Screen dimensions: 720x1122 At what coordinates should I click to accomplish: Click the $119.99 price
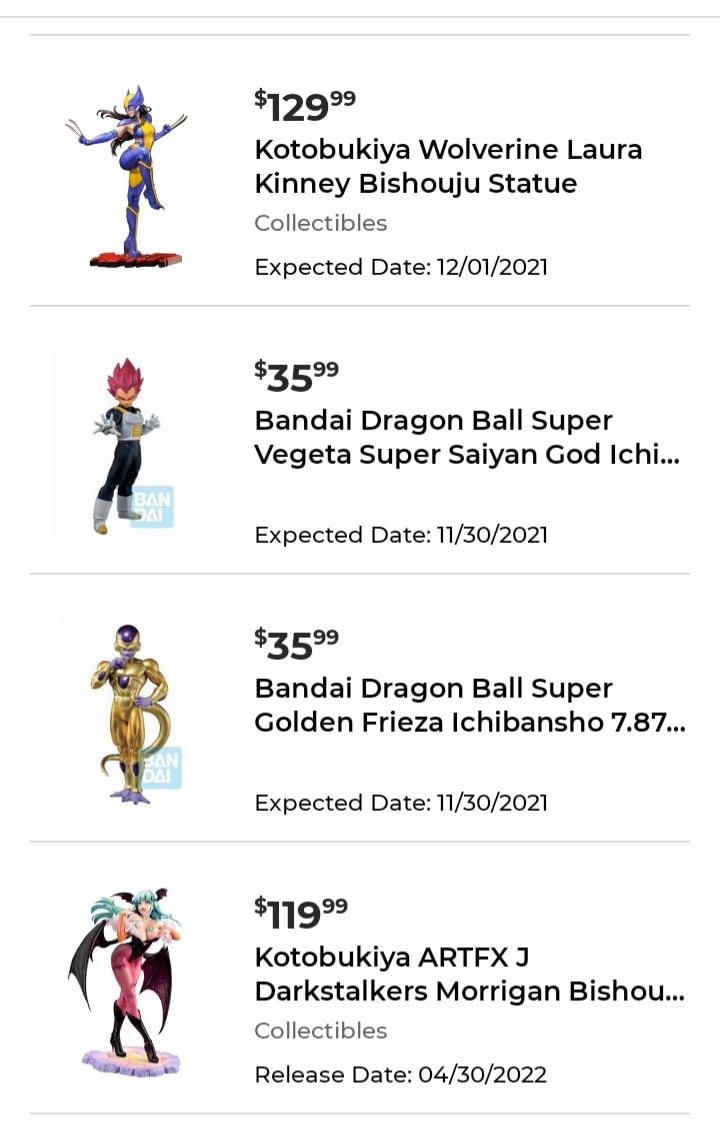[x=301, y=911]
